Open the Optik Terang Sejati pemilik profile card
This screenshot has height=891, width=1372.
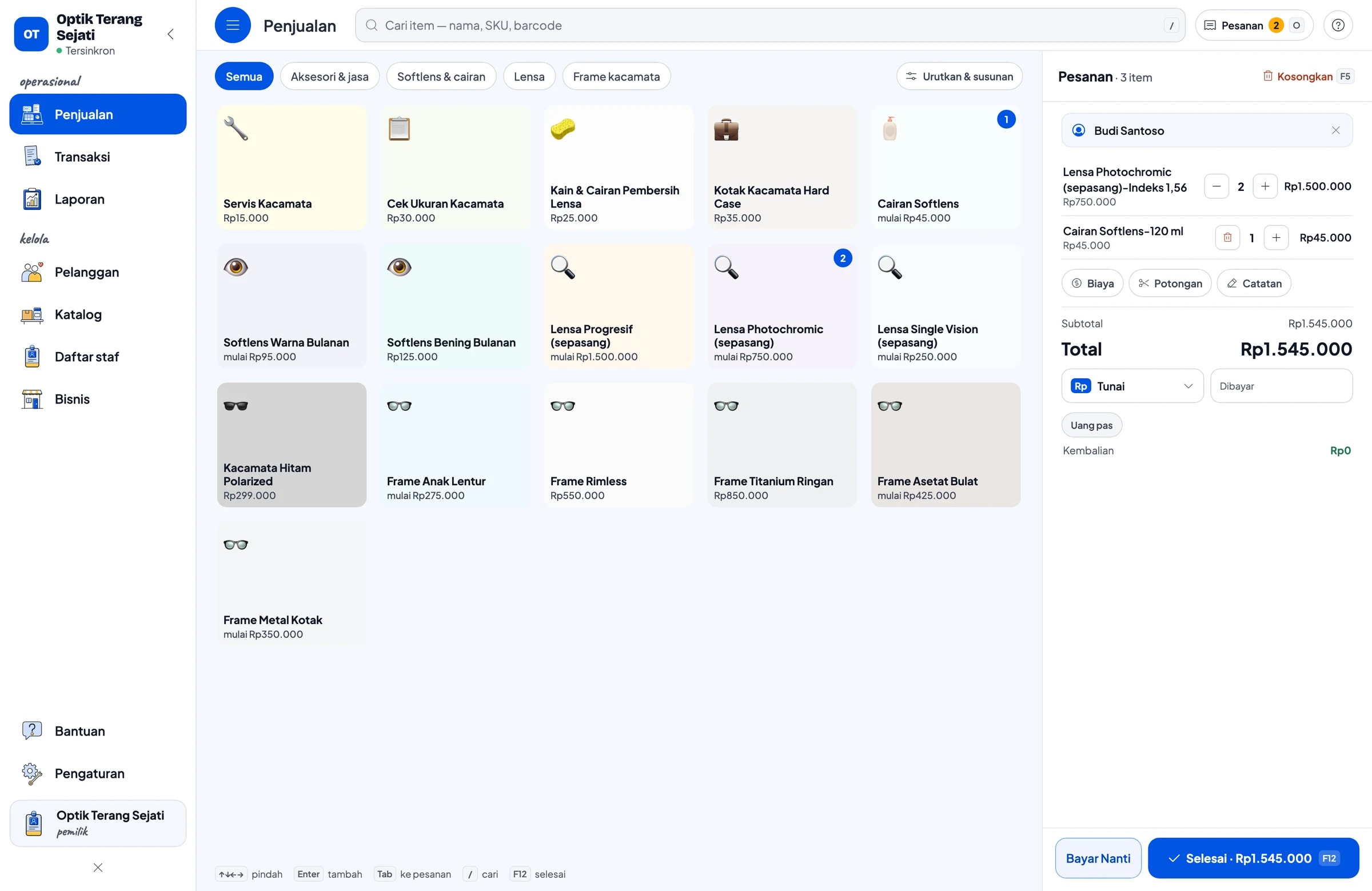tap(98, 822)
